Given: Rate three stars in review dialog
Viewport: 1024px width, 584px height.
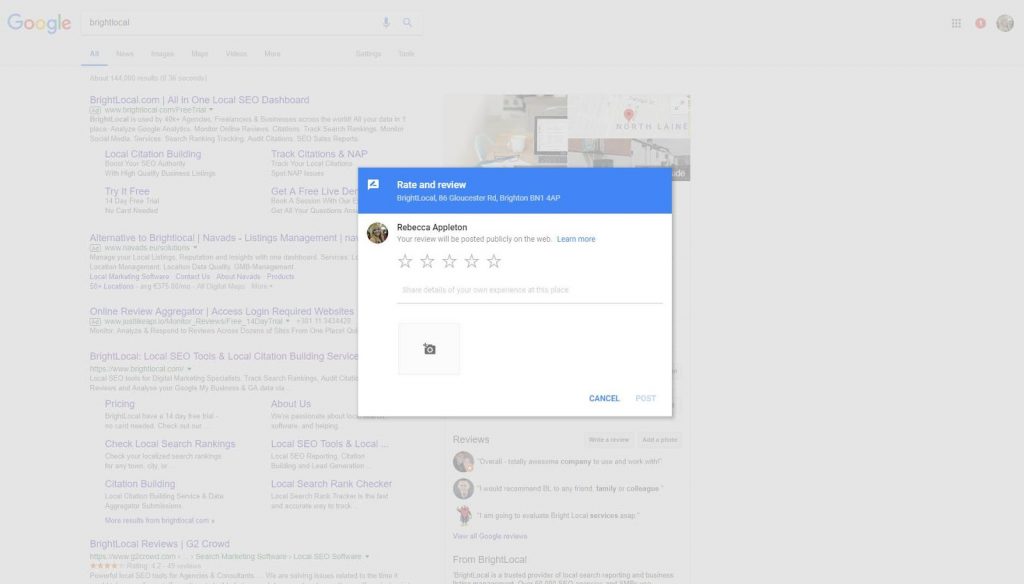Looking at the screenshot, I should point(449,261).
